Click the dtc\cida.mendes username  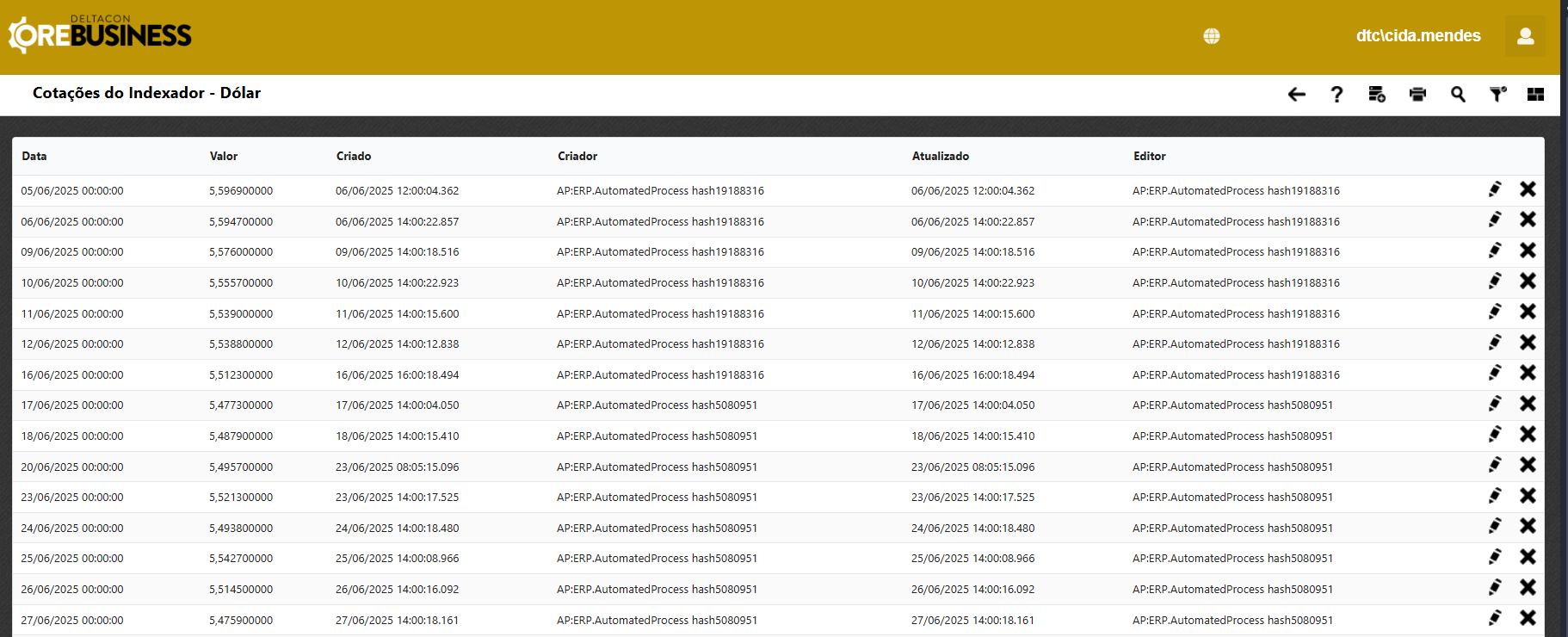pos(1418,36)
